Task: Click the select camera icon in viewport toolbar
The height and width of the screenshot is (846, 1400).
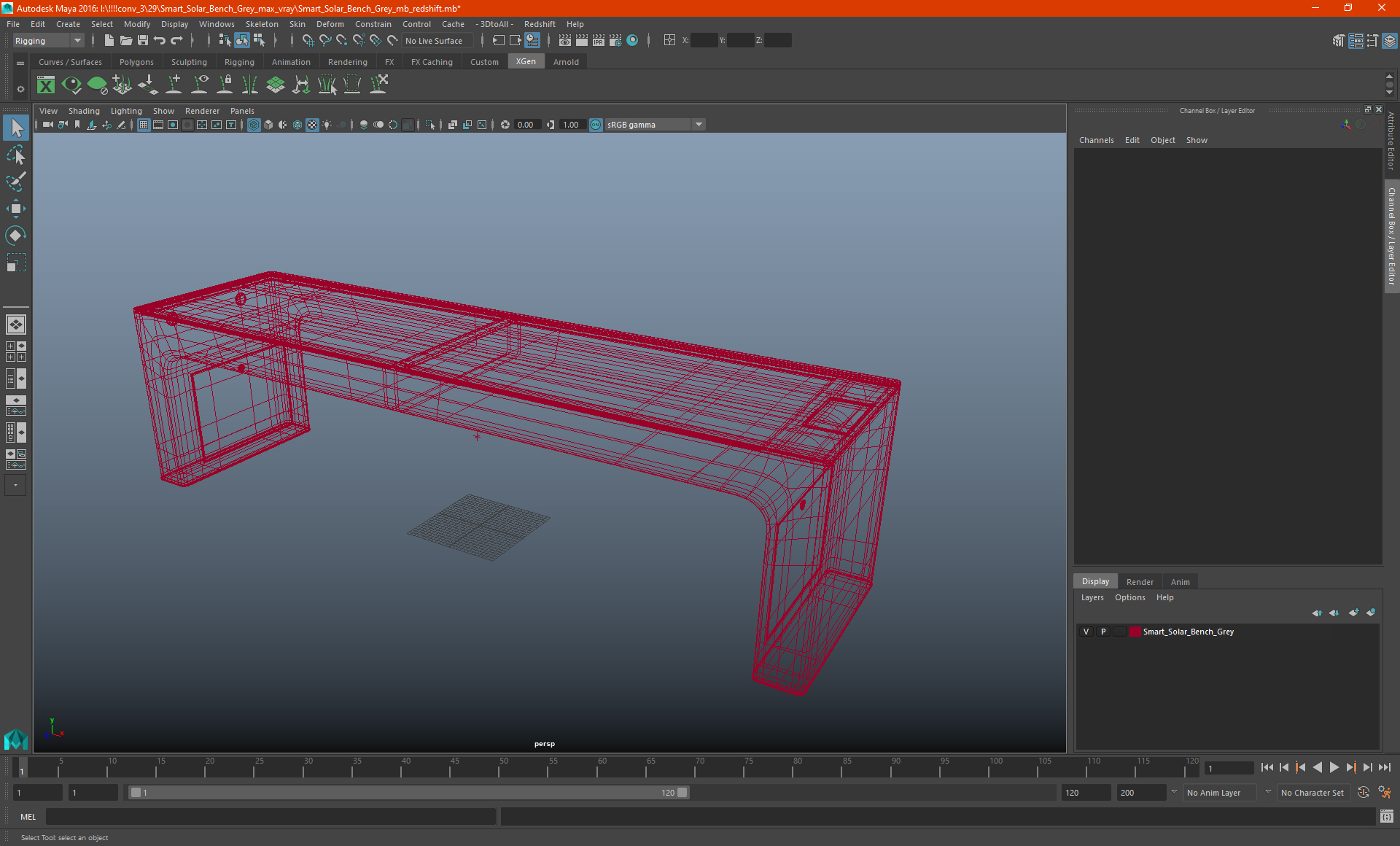Action: 48,125
